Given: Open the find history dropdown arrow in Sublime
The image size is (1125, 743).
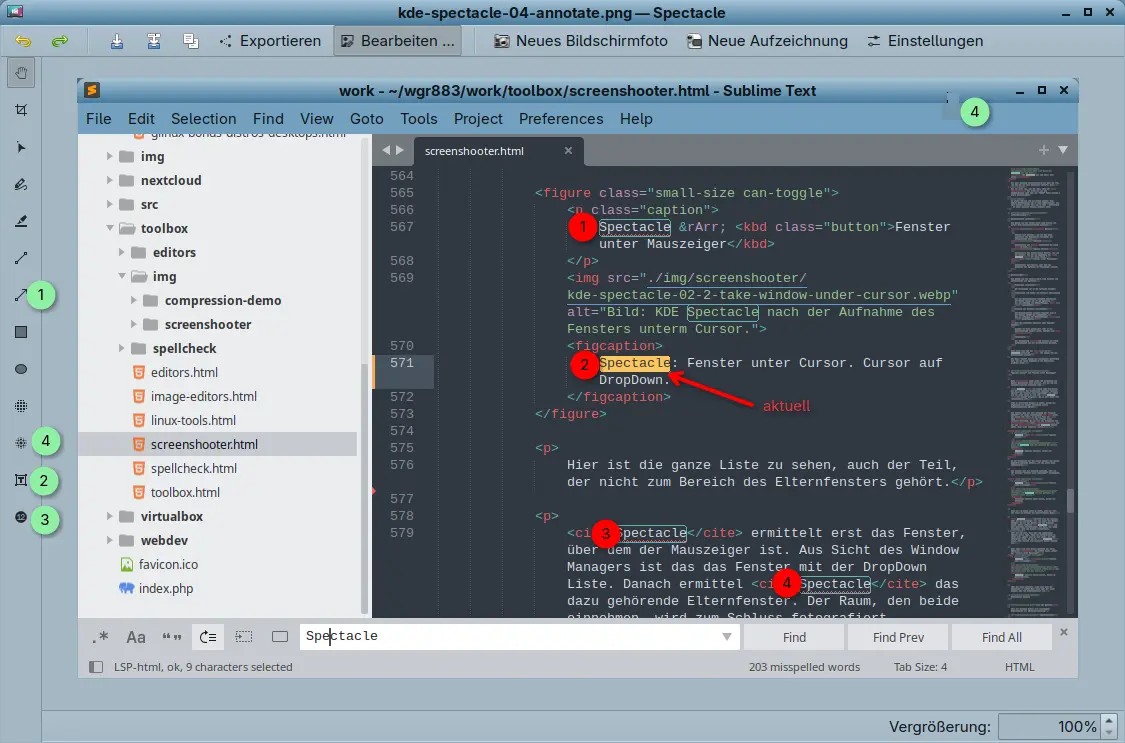Looking at the screenshot, I should (x=727, y=637).
